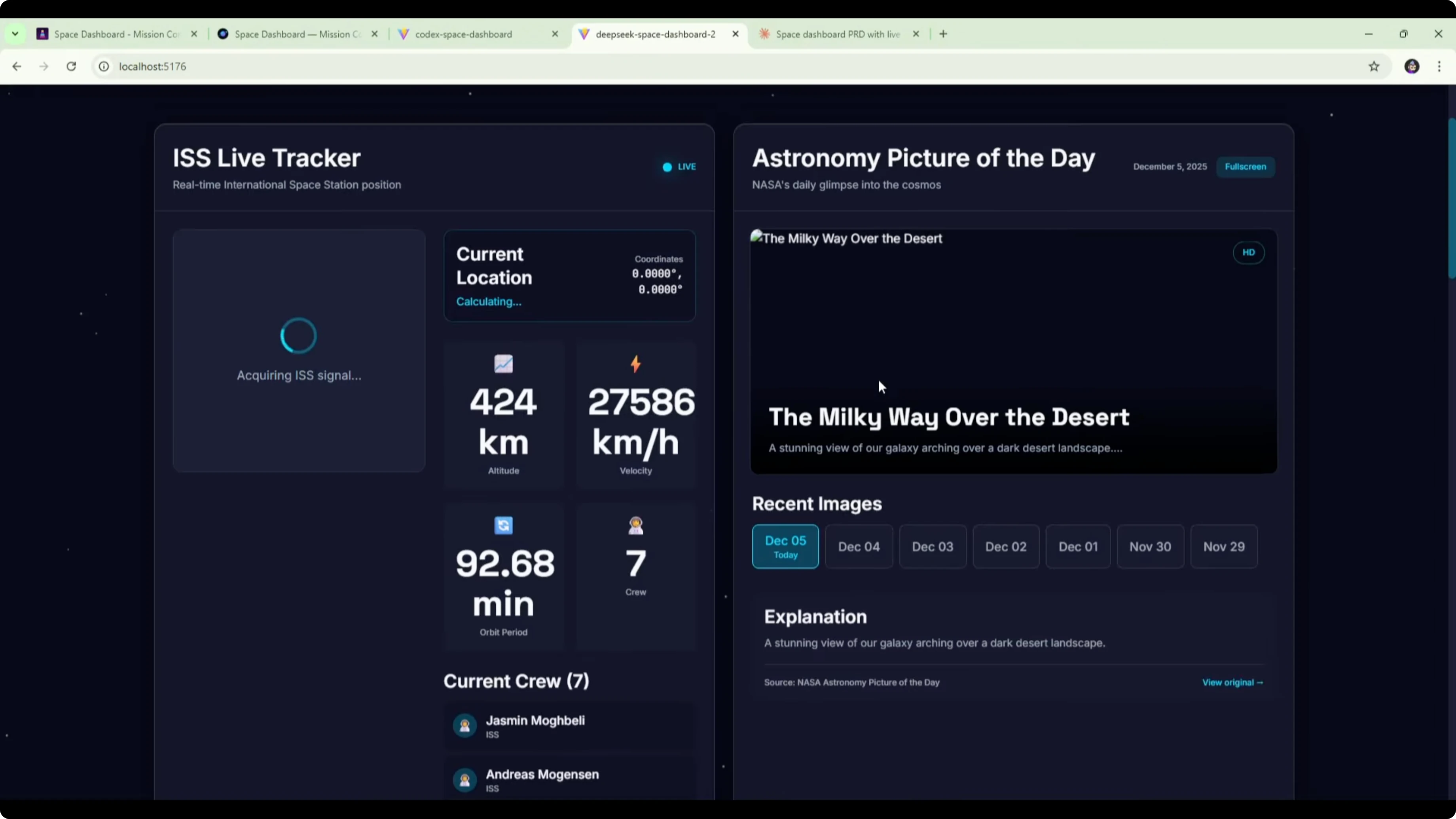Click Andreas Mogensen's avatar icon
Screen dimensions: 1456x819
coord(464,780)
